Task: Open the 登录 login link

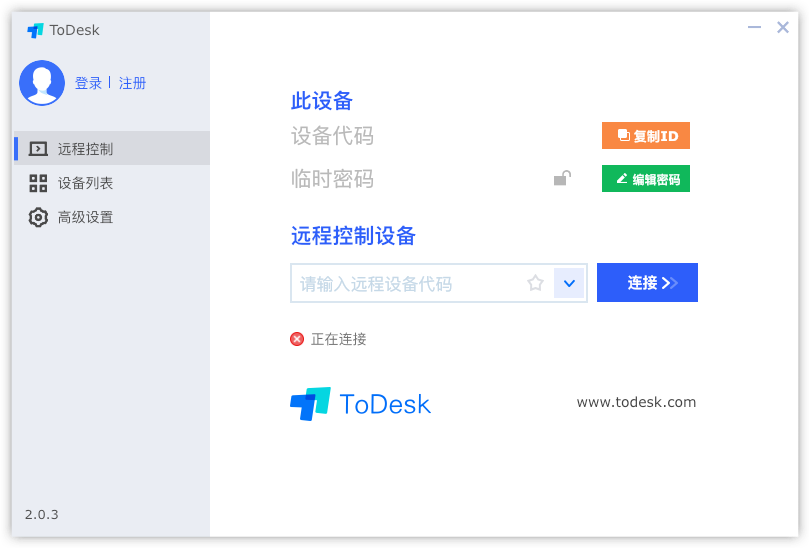Action: (88, 83)
